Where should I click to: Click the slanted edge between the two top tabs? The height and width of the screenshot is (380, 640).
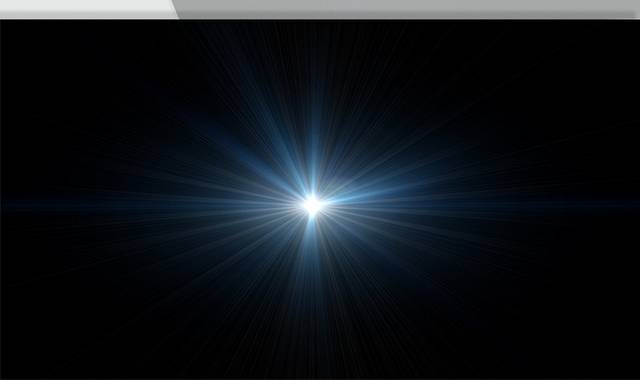tap(176, 8)
